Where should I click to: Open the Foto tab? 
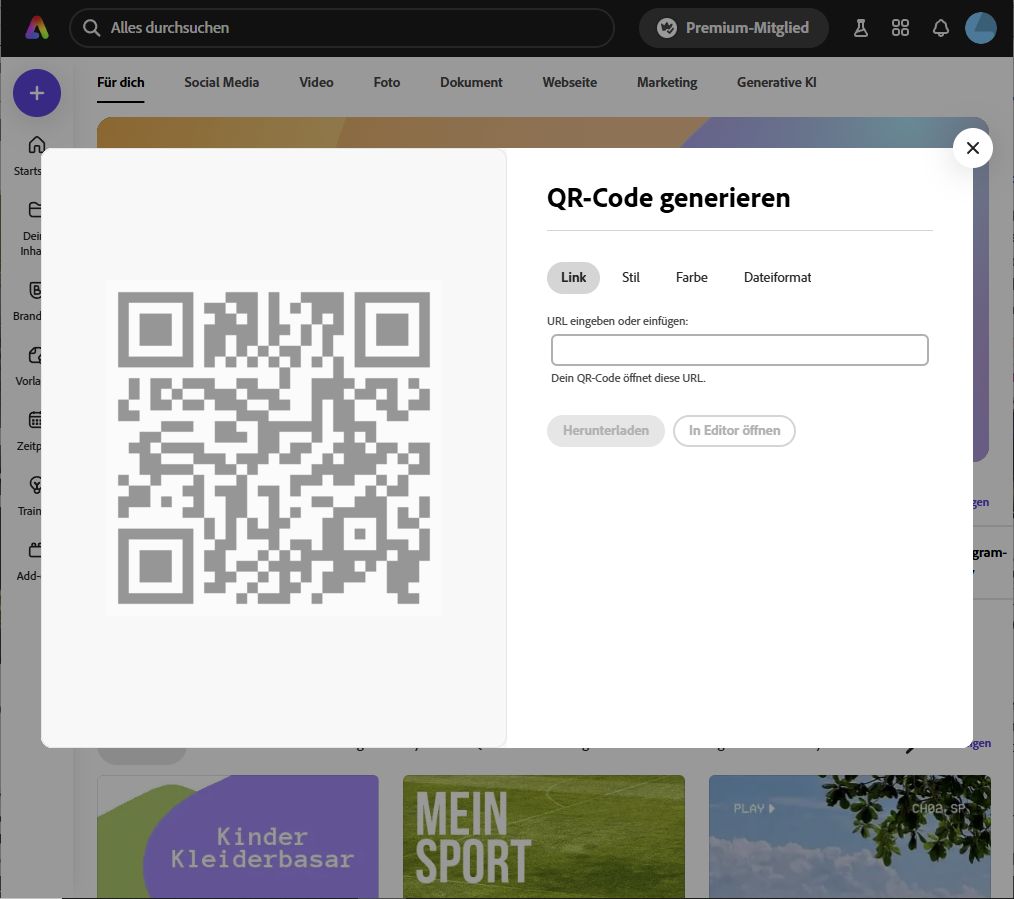pyautogui.click(x=387, y=83)
